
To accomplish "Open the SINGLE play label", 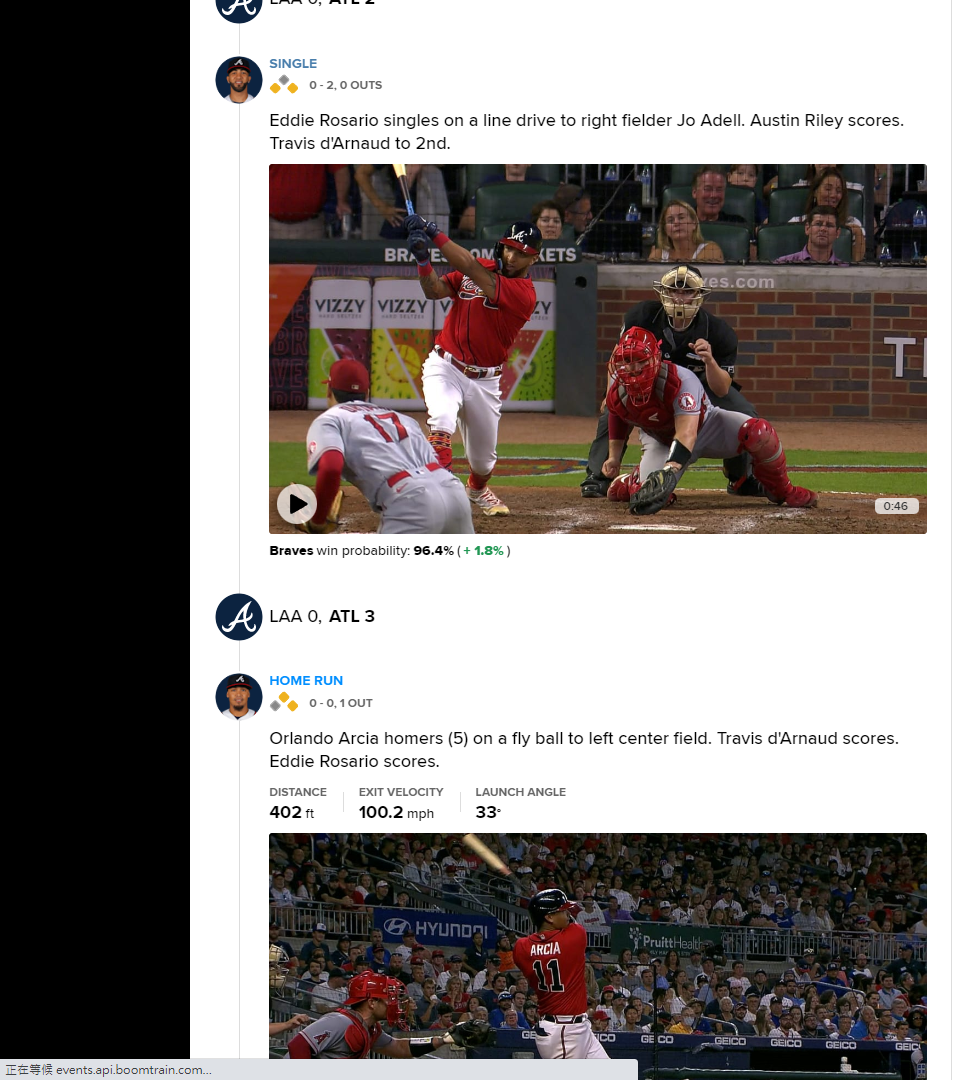I will click(x=293, y=63).
